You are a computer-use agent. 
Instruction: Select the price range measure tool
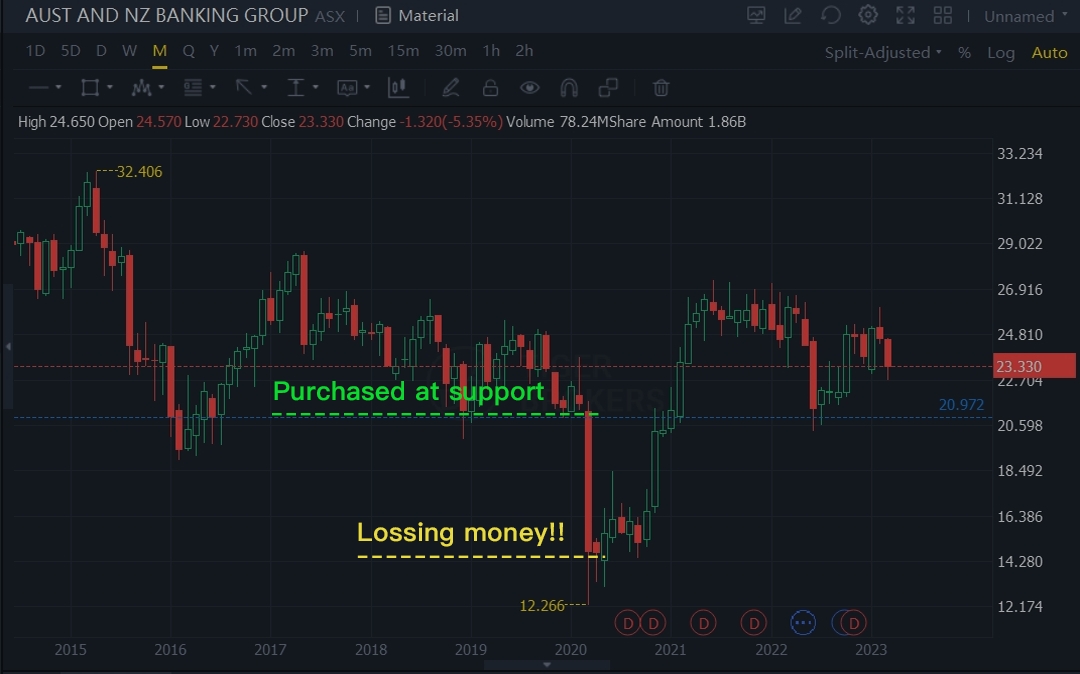point(295,87)
